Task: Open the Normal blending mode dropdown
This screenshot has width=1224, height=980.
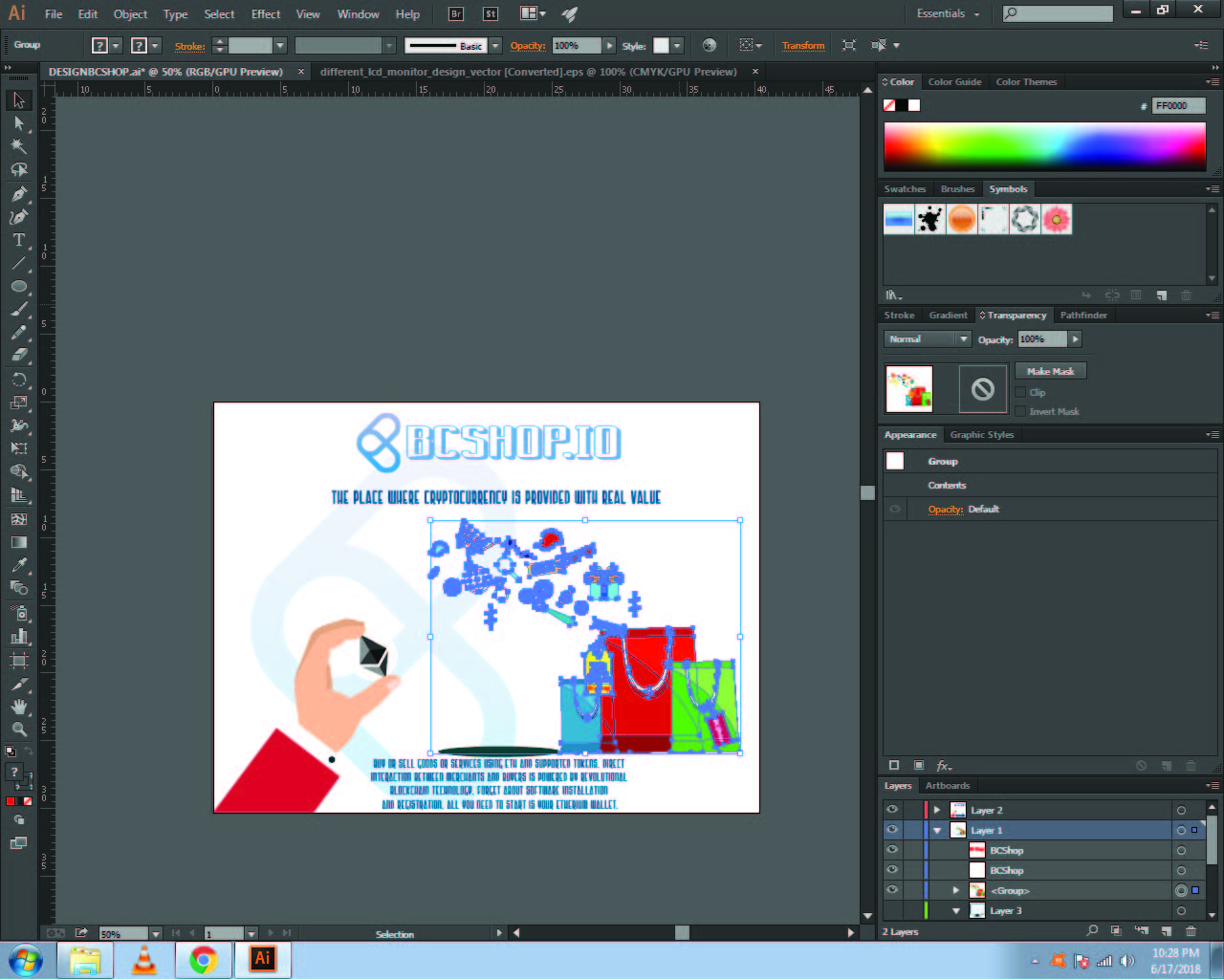Action: click(928, 339)
